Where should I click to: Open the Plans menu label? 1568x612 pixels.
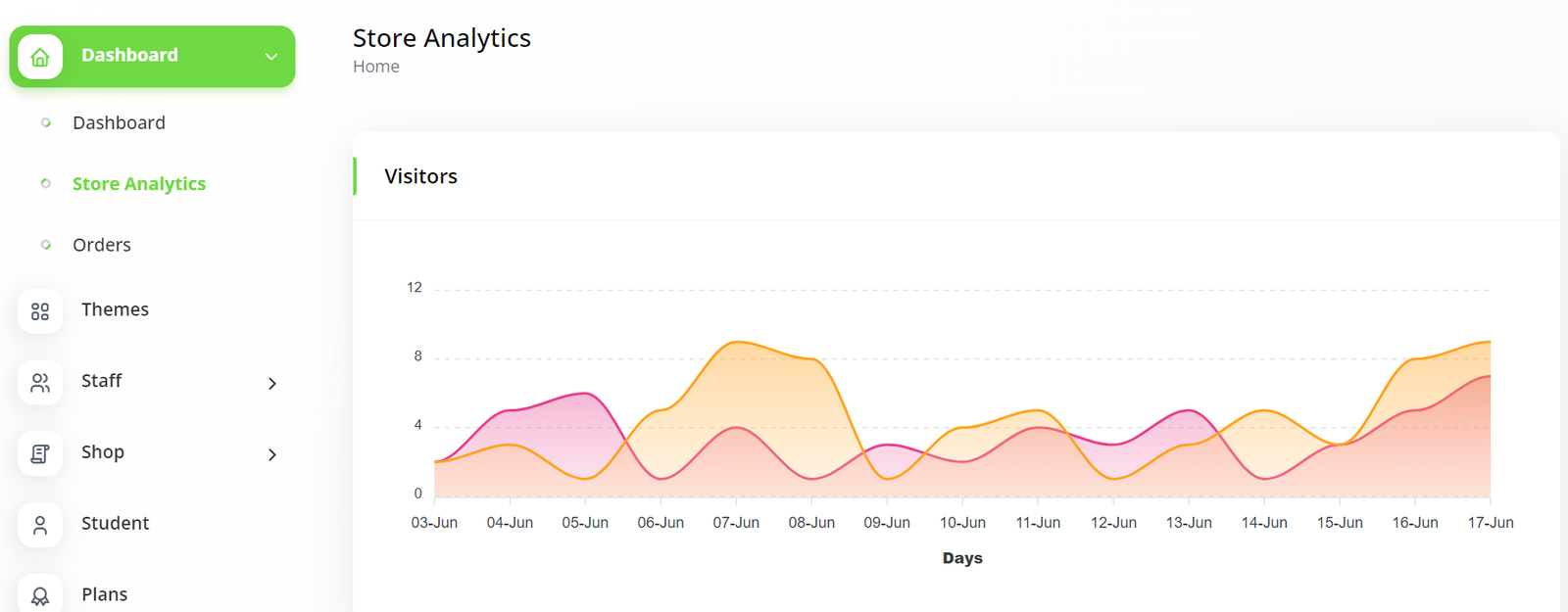tap(105, 594)
